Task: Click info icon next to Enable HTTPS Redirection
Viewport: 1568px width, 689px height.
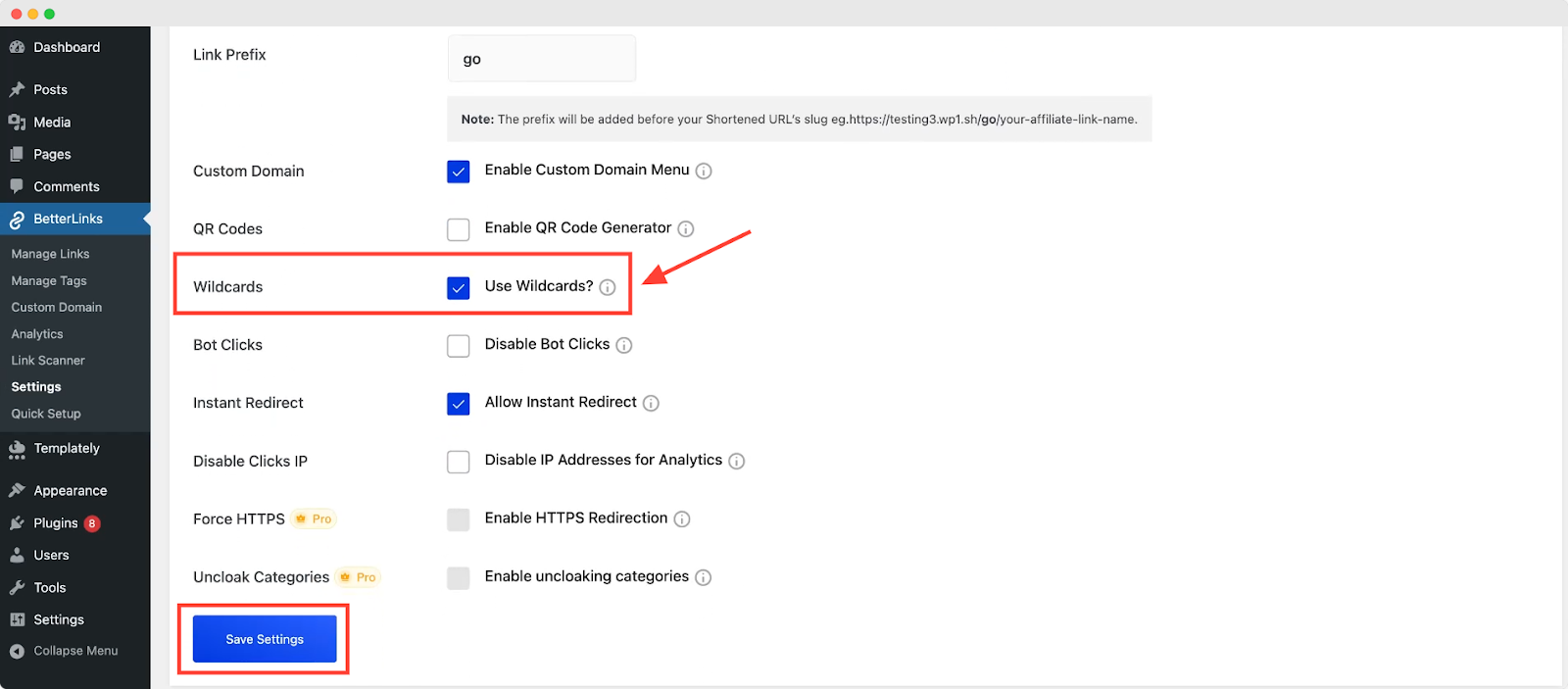Action: (x=682, y=518)
